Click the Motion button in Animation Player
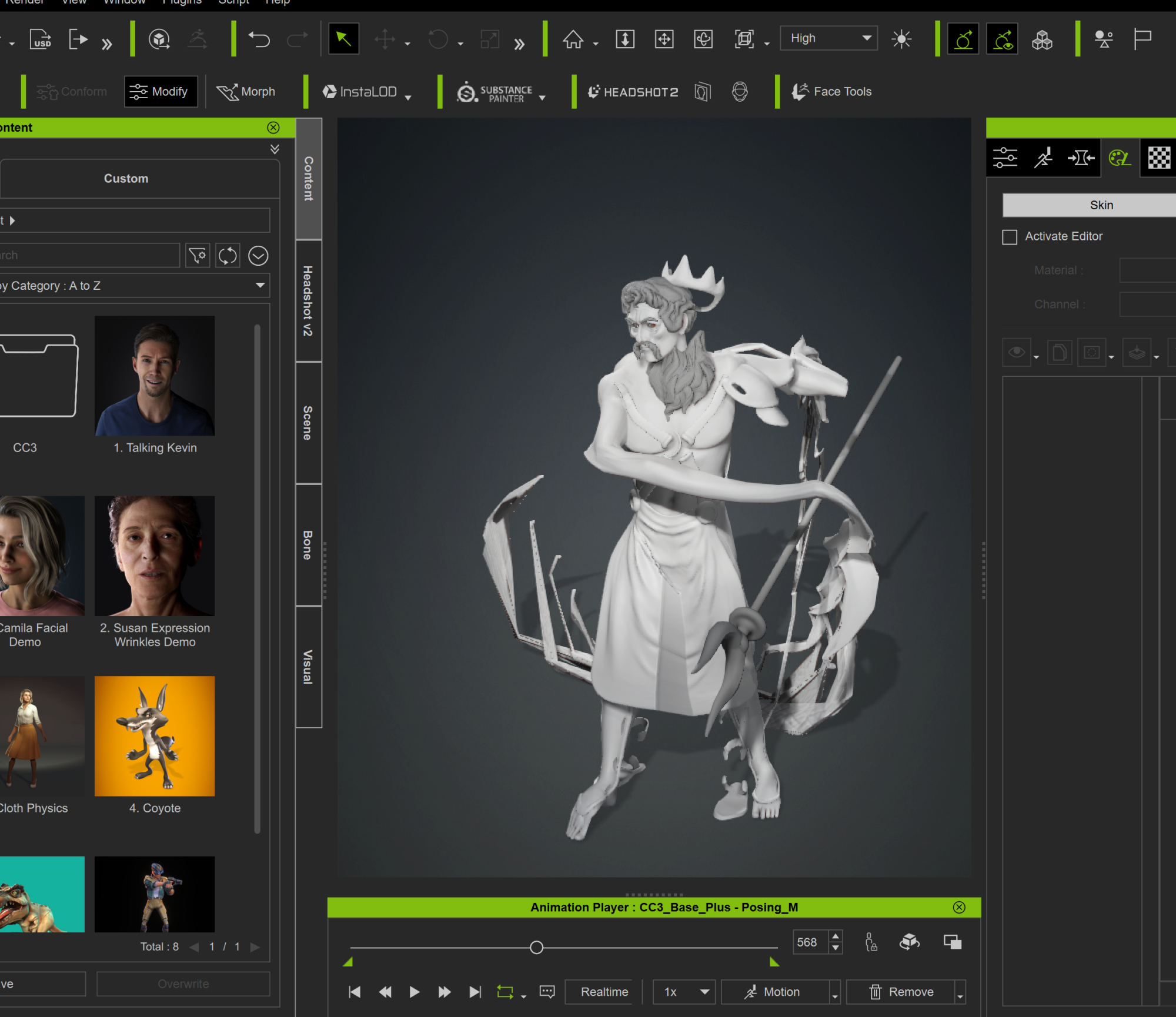Image resolution: width=1176 pixels, height=1017 pixels. (x=775, y=992)
